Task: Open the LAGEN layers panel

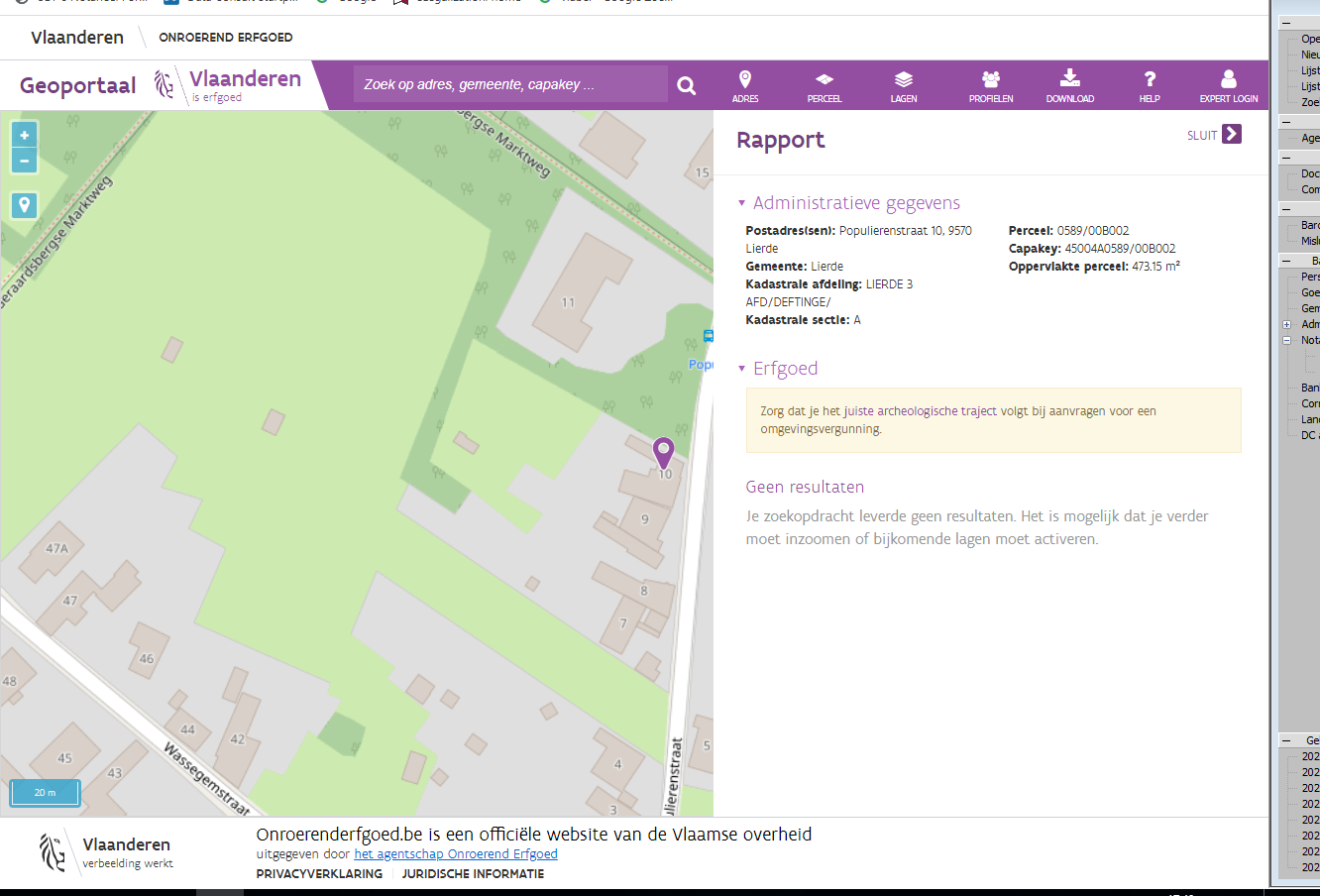Action: point(903,85)
